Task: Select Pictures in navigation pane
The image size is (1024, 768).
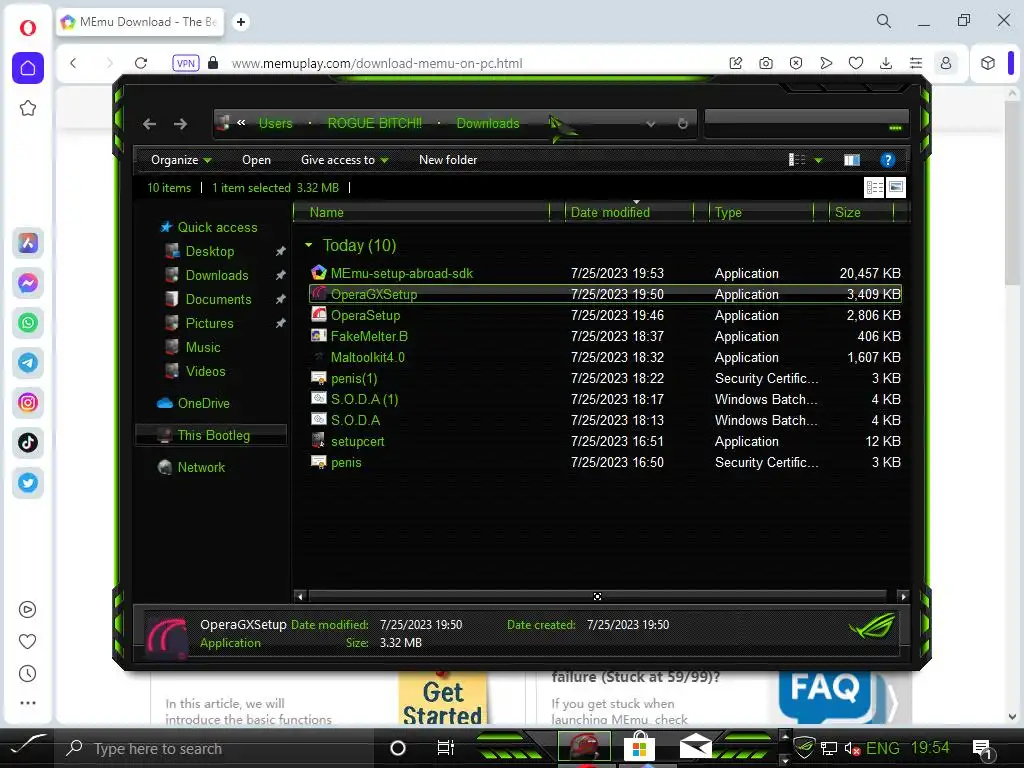Action: pos(209,323)
